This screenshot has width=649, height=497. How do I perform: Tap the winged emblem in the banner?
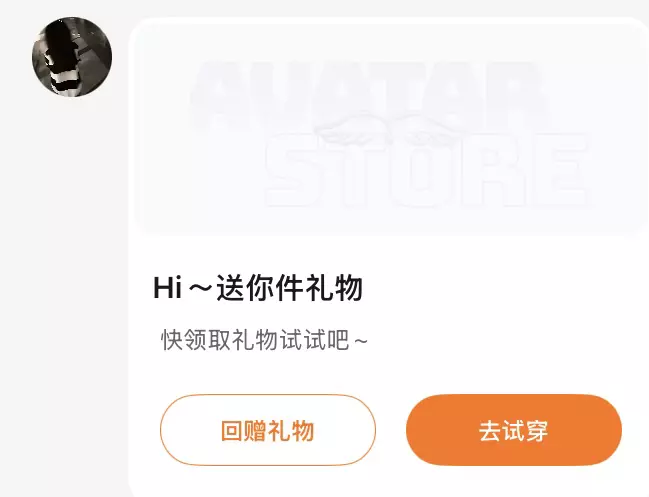pyautogui.click(x=391, y=129)
